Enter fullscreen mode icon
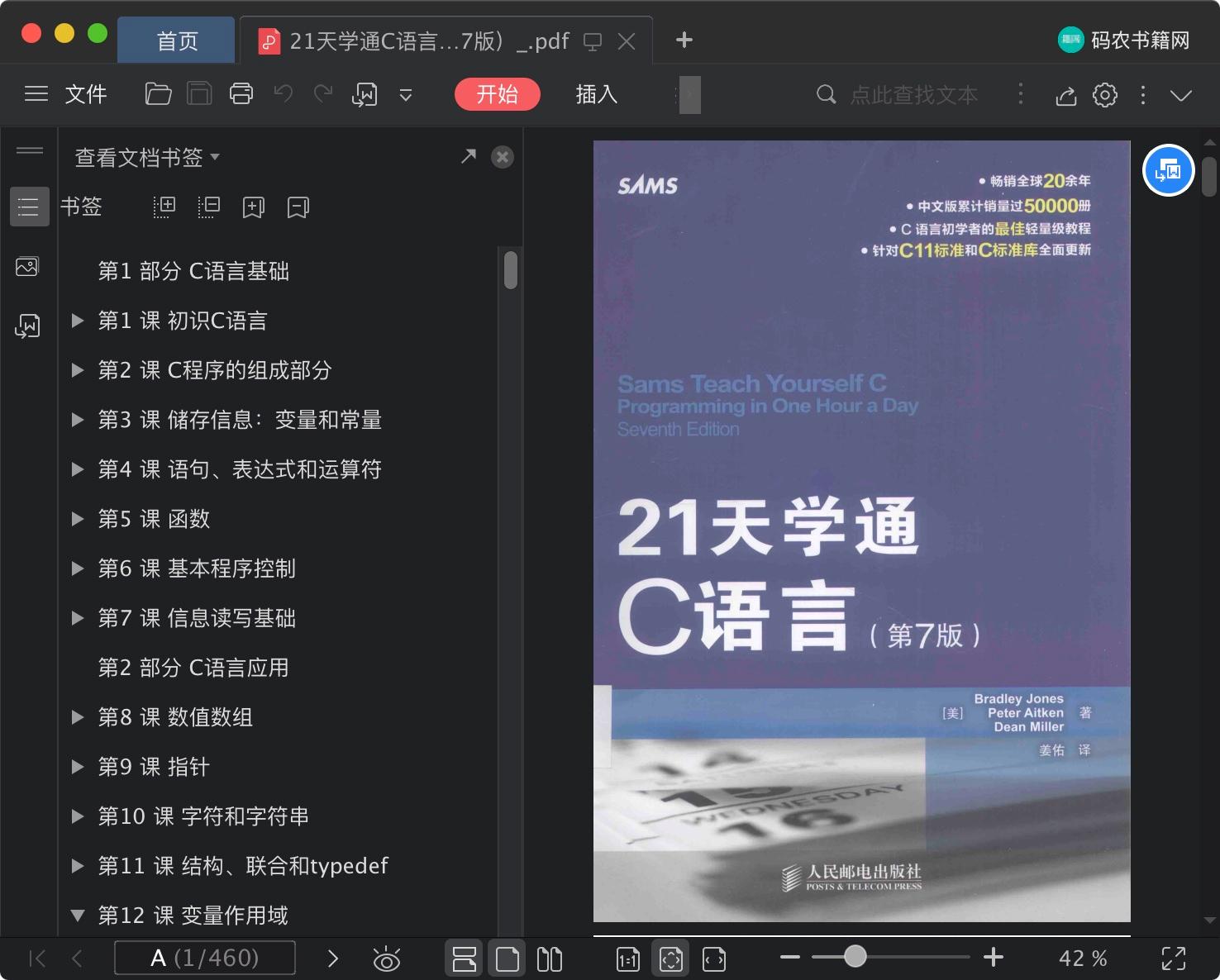The height and width of the screenshot is (980, 1220). (1174, 959)
